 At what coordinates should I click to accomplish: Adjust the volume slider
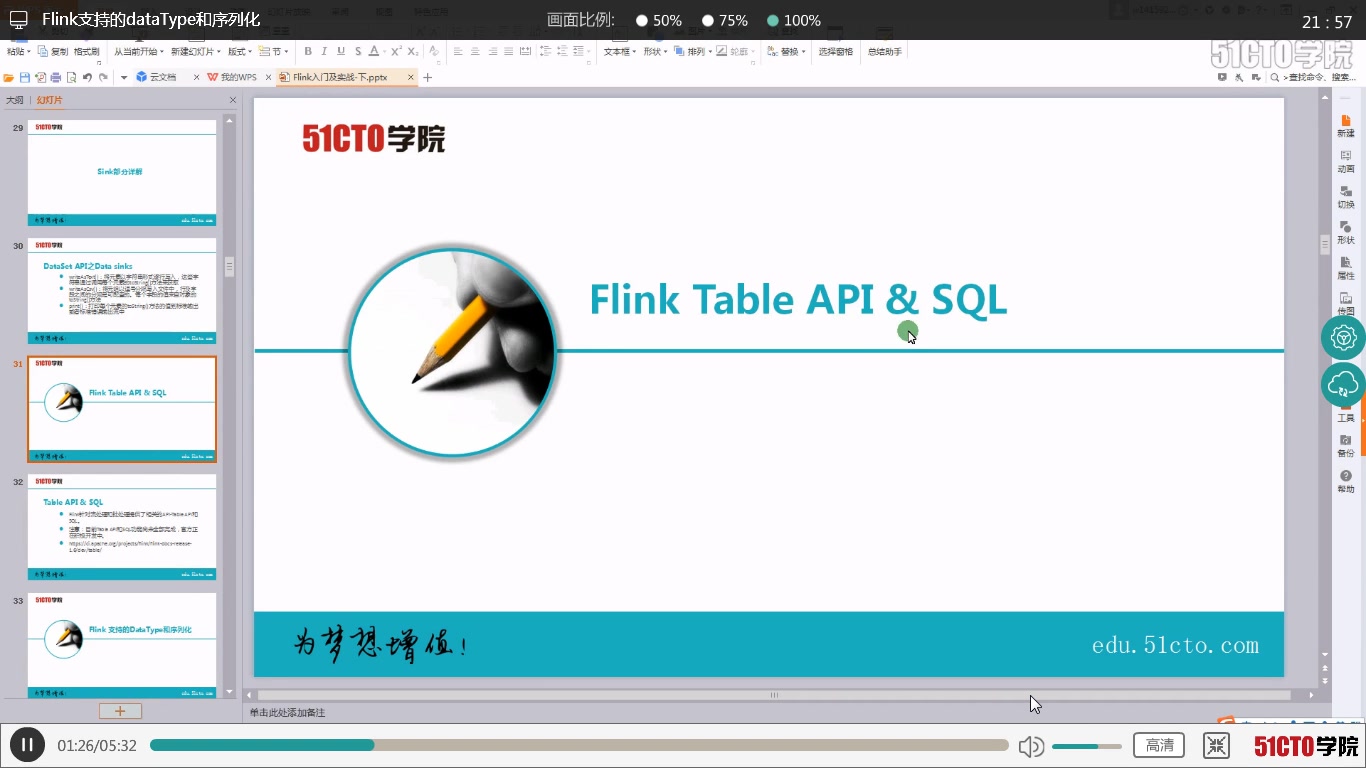[x=1087, y=746]
